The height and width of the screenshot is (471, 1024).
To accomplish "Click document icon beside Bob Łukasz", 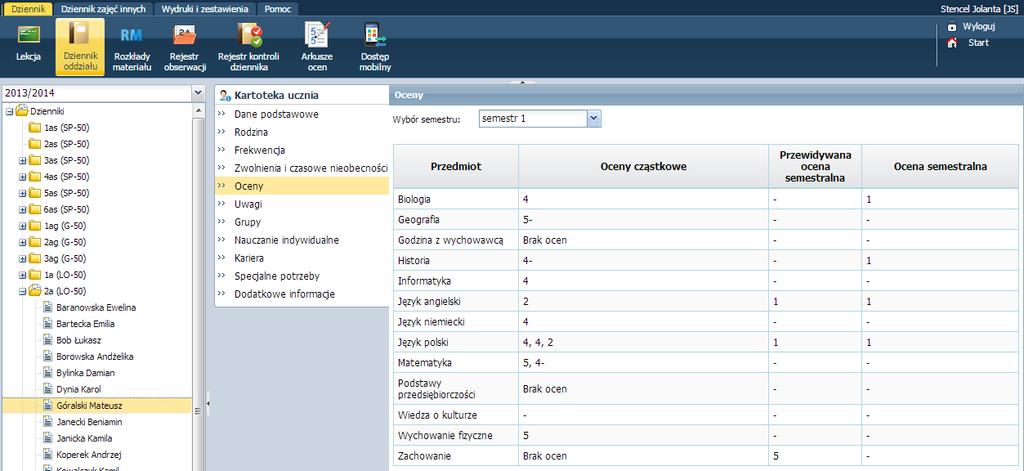I will 48,340.
